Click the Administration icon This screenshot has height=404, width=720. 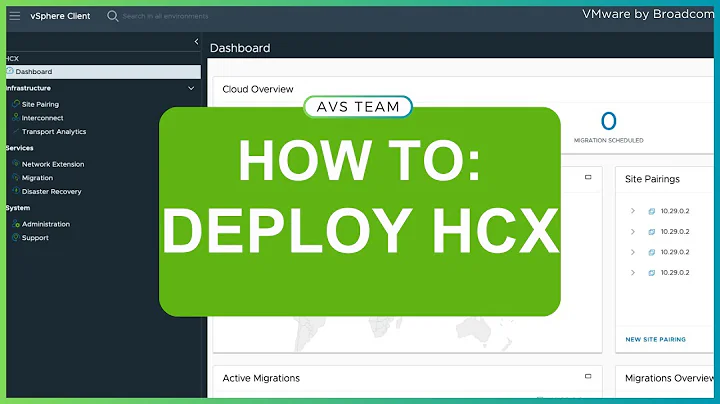(x=16, y=224)
